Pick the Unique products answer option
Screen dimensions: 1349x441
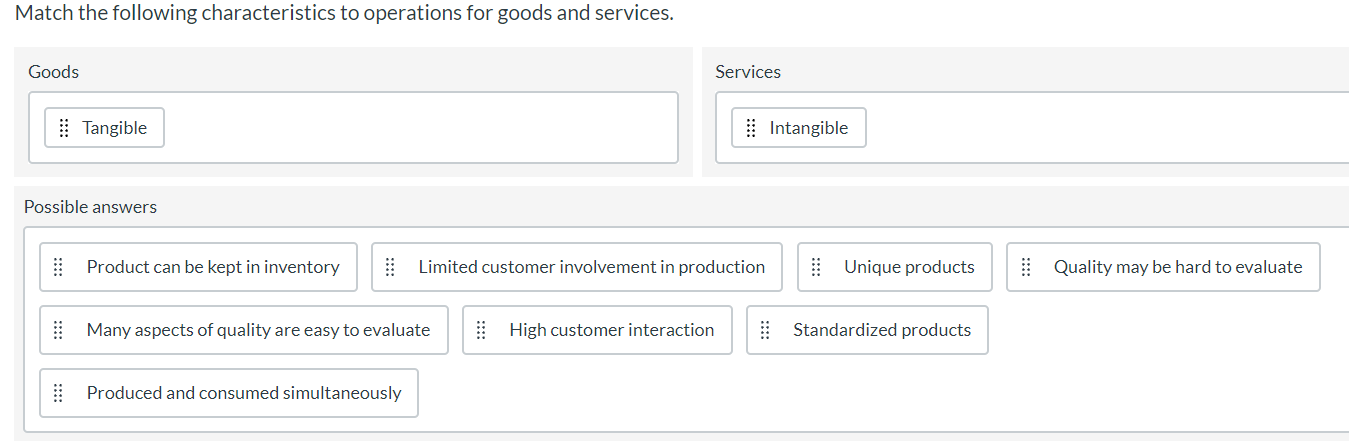click(x=908, y=267)
